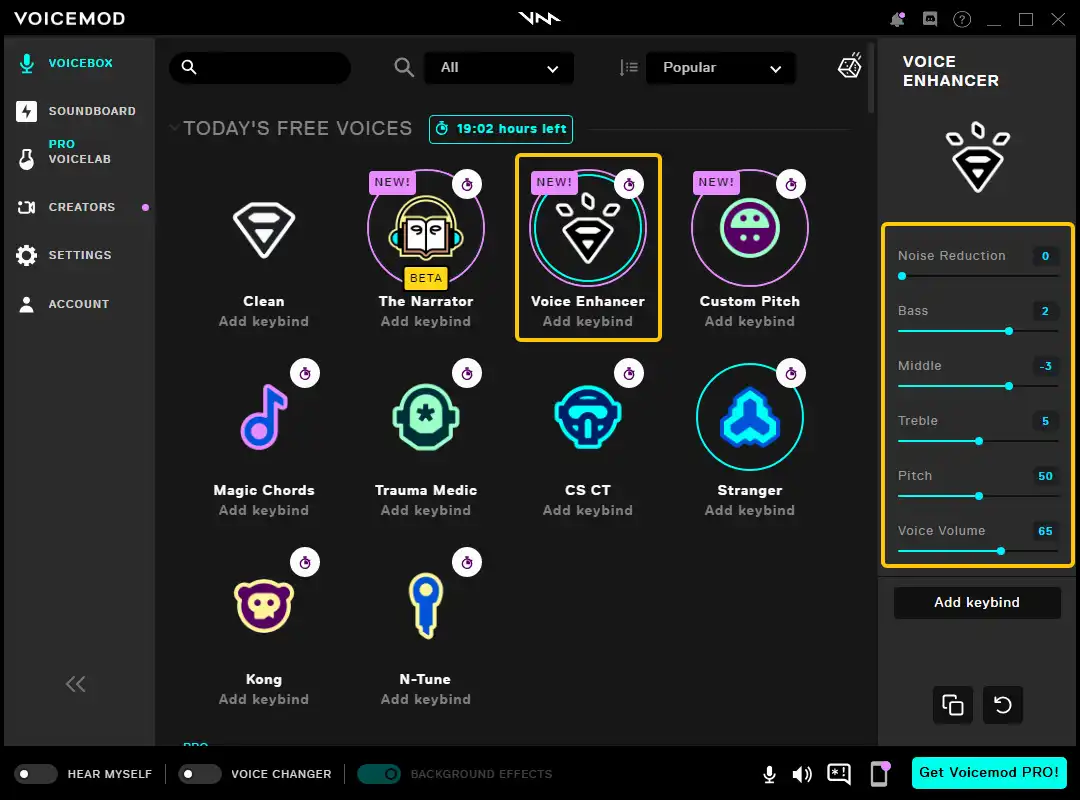This screenshot has height=800, width=1080.
Task: Adjust the Pitch slider
Action: 978,496
